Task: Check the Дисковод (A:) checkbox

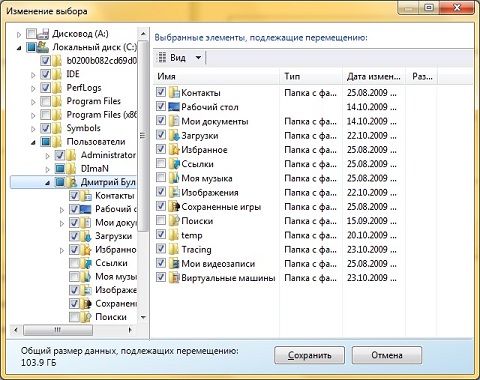Action: click(x=31, y=34)
